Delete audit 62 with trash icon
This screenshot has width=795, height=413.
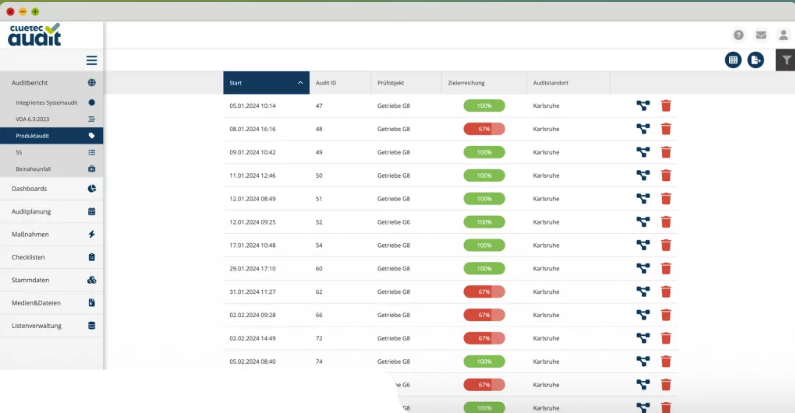pos(666,292)
